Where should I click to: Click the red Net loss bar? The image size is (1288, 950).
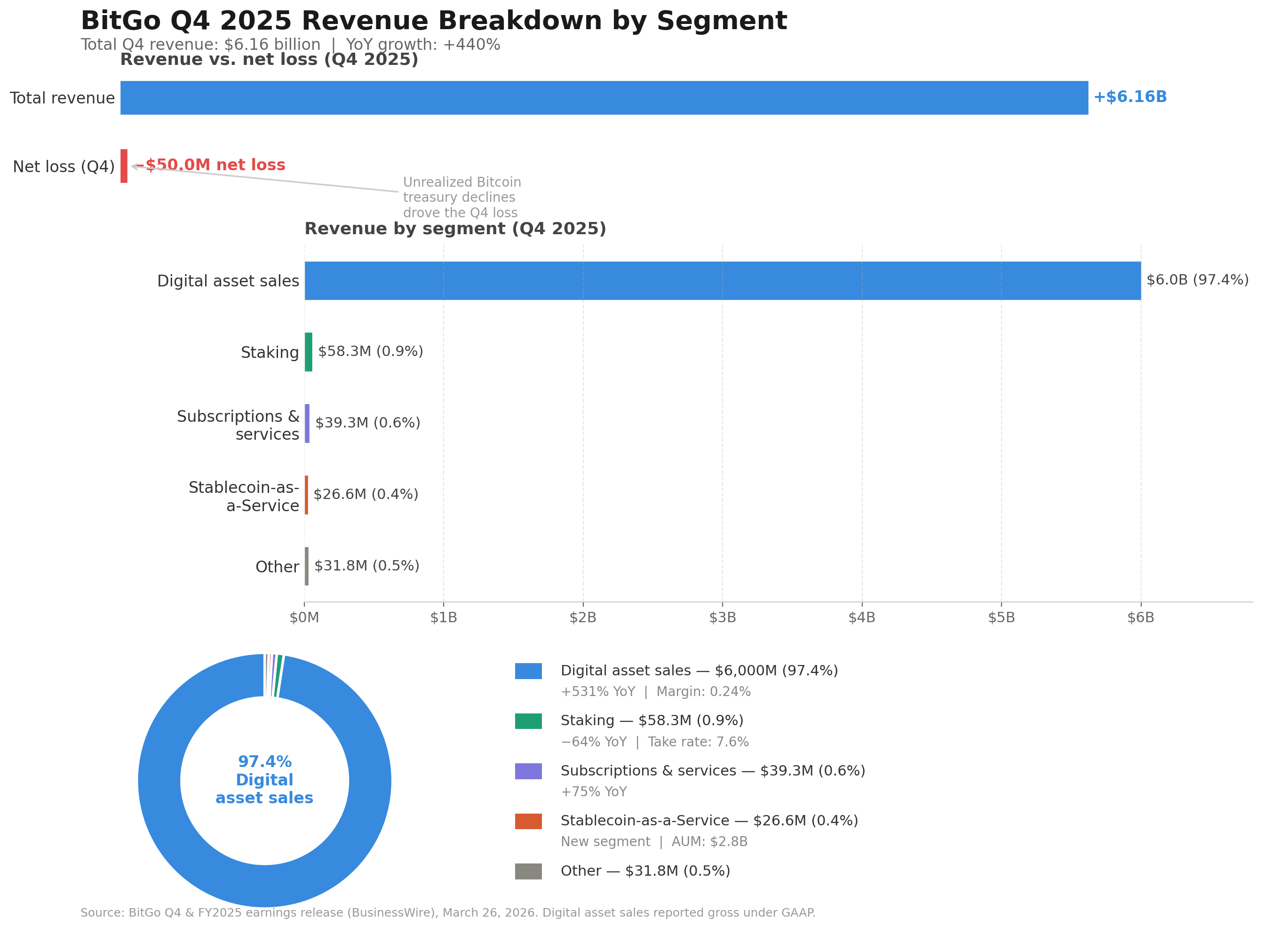(x=124, y=166)
